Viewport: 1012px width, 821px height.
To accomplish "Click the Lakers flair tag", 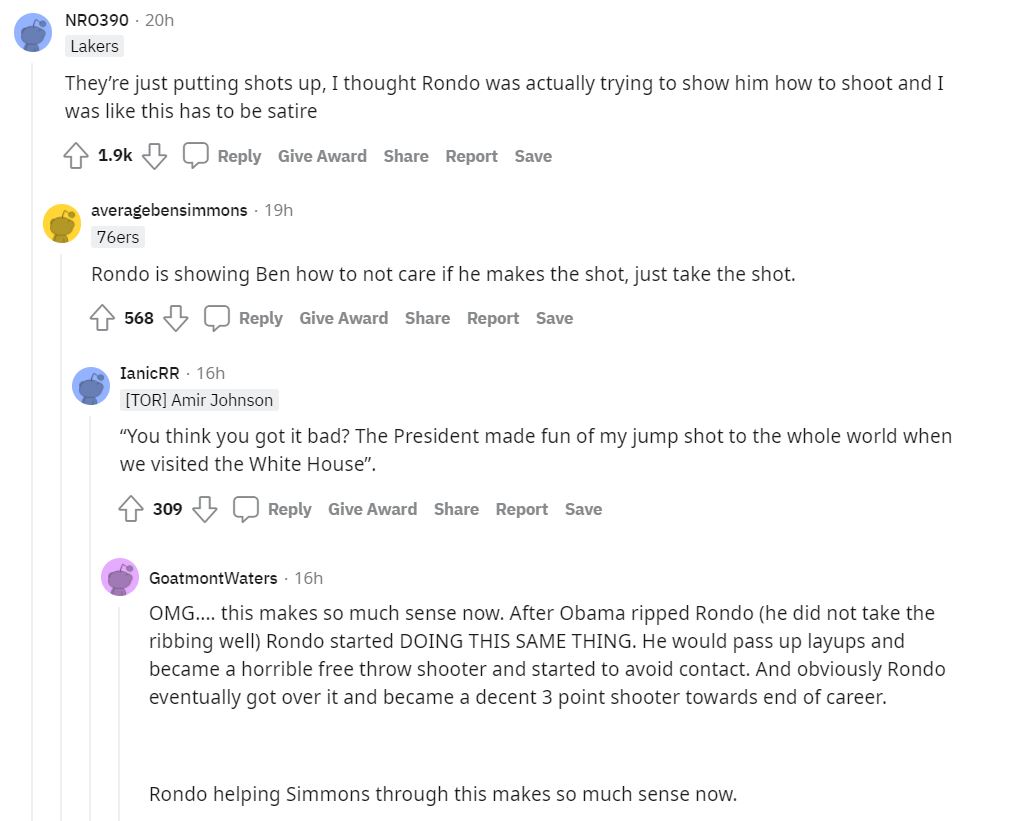I will tap(95, 46).
